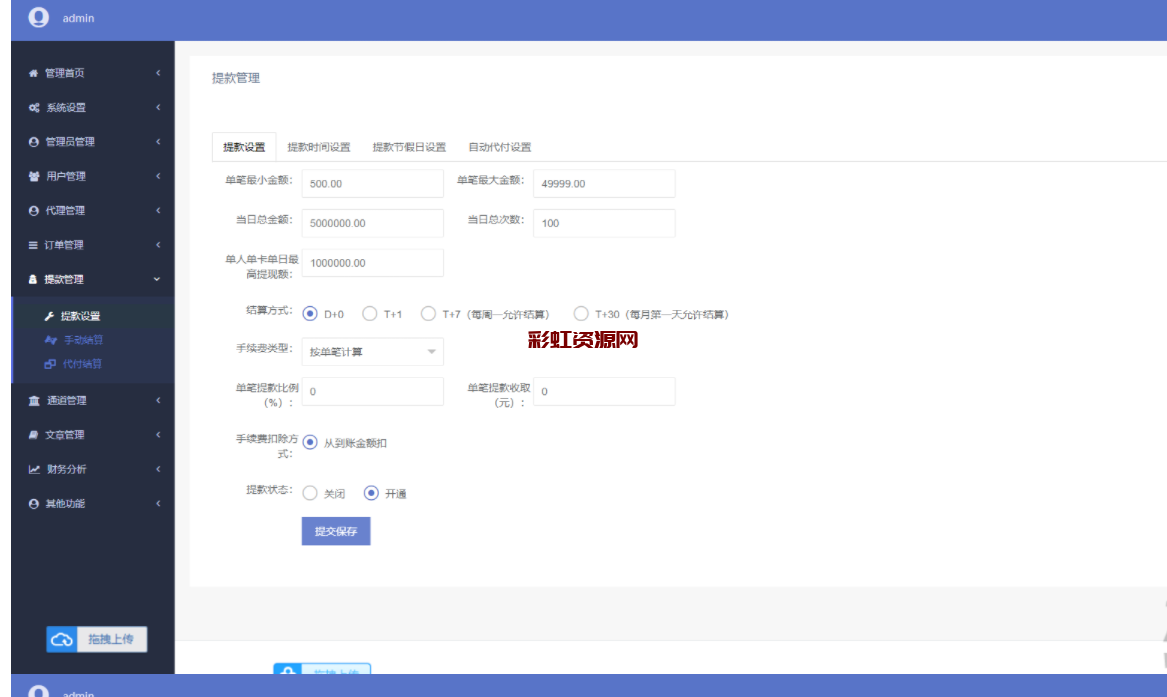Expand the 通道管理 menu chevron
The width and height of the screenshot is (1167, 697).
tap(158, 400)
